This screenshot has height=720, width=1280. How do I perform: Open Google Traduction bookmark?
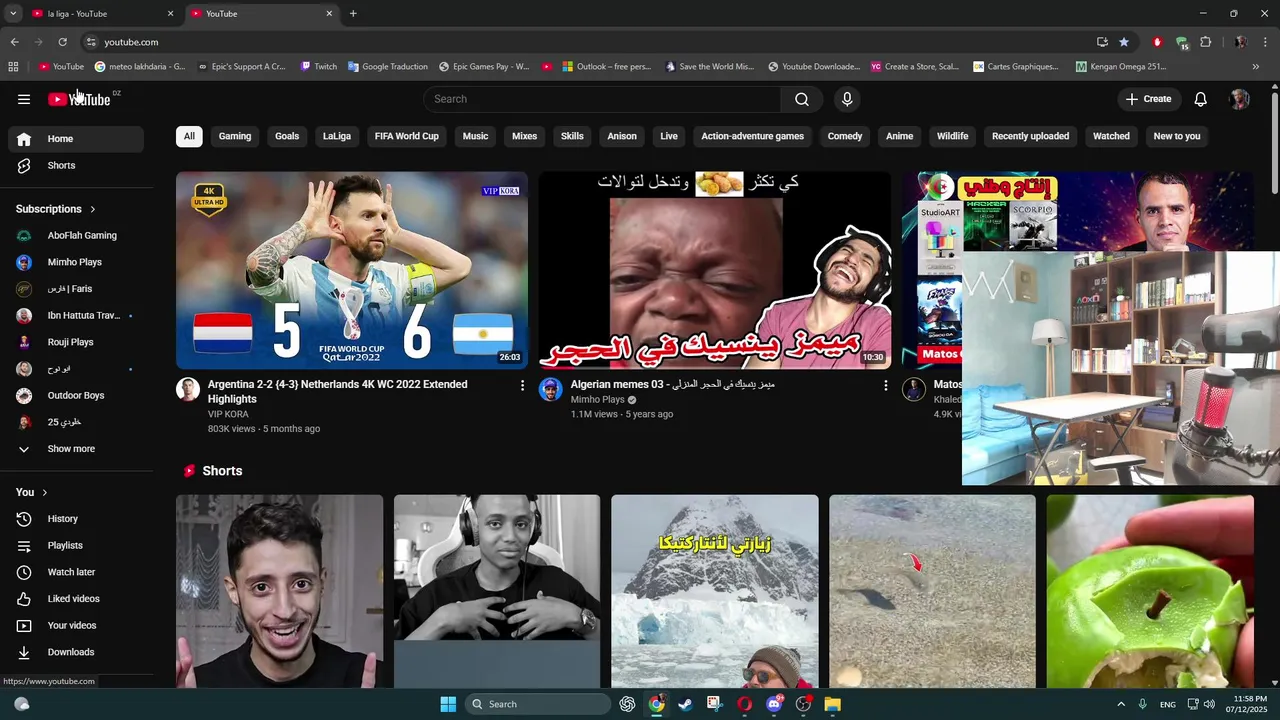[388, 67]
